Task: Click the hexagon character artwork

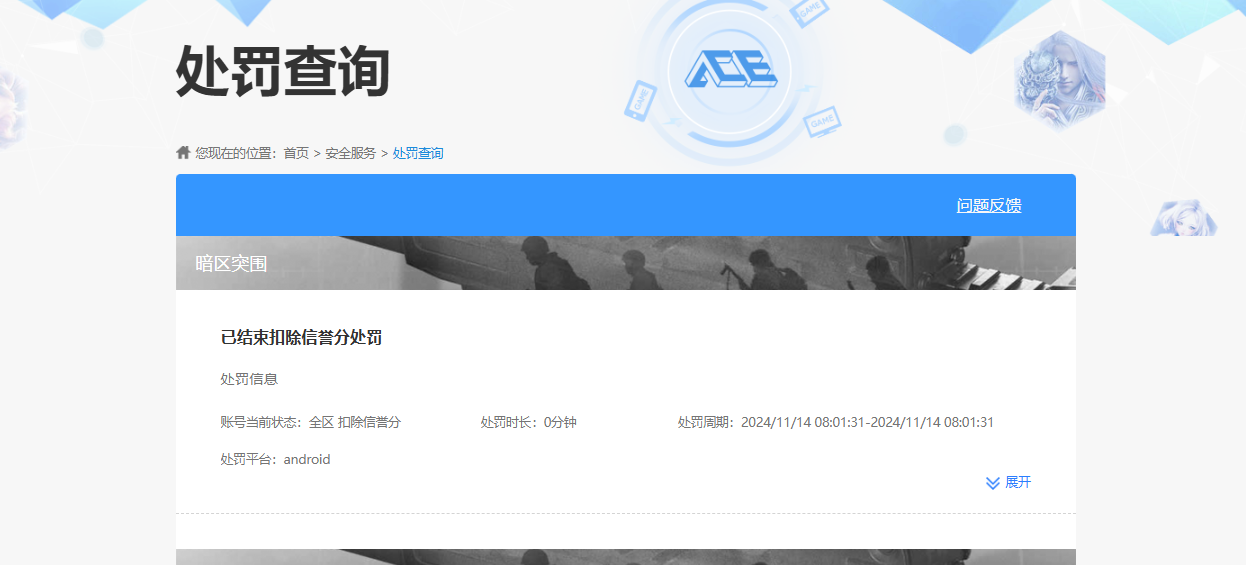Action: (1060, 79)
